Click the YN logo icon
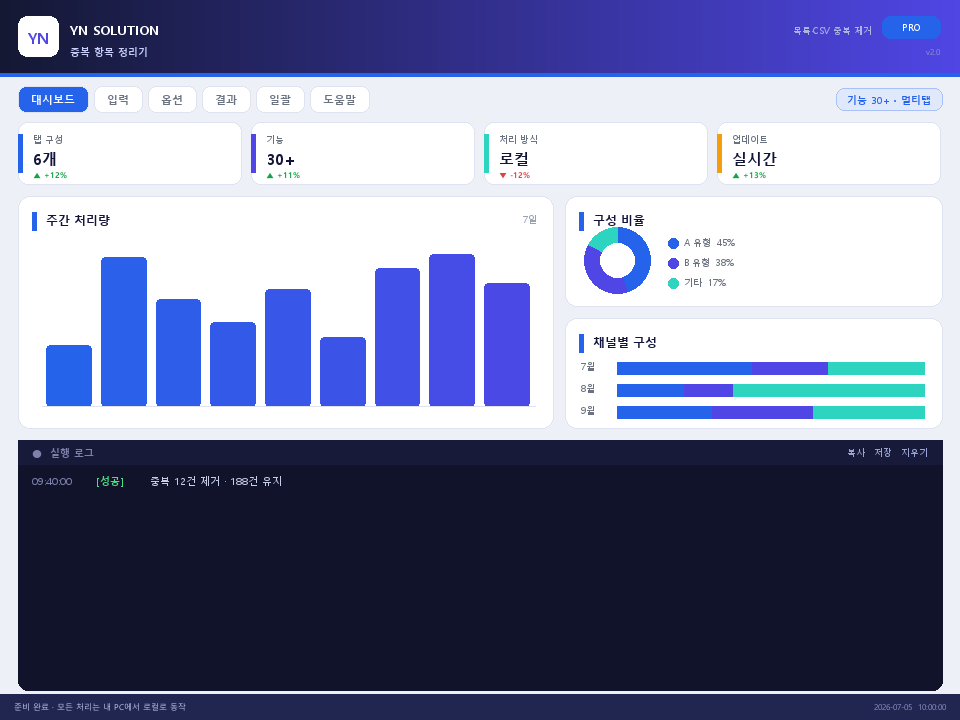 [39, 37]
